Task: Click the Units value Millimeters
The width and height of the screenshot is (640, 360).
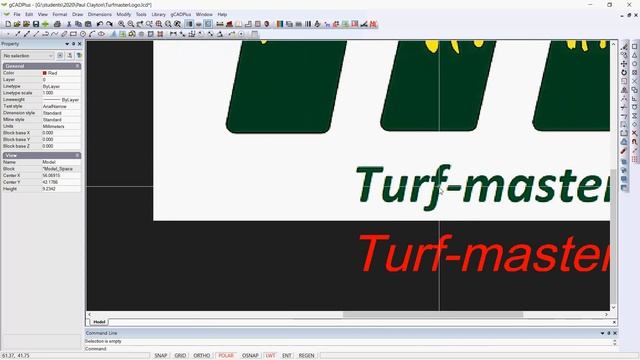Action: click(61, 126)
